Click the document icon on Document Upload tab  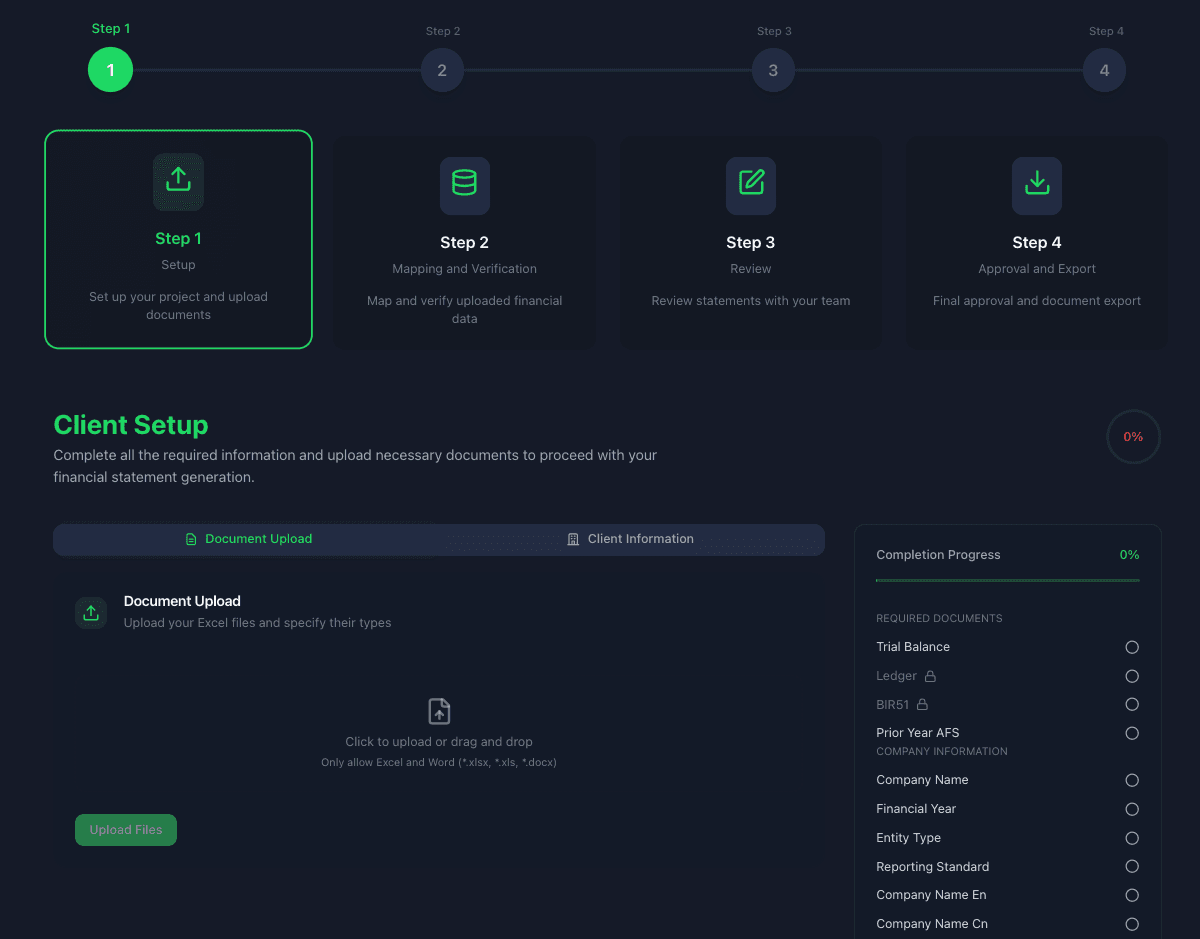[191, 539]
